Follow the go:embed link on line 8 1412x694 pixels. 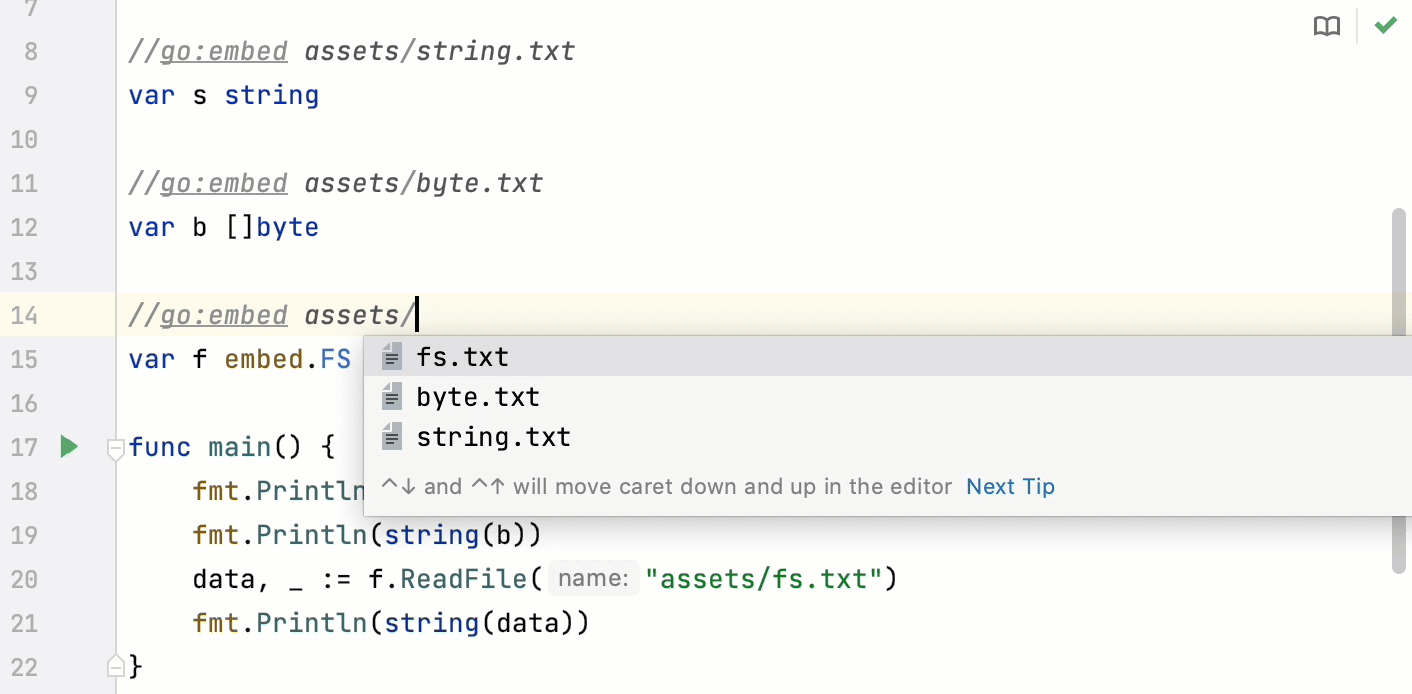point(224,50)
